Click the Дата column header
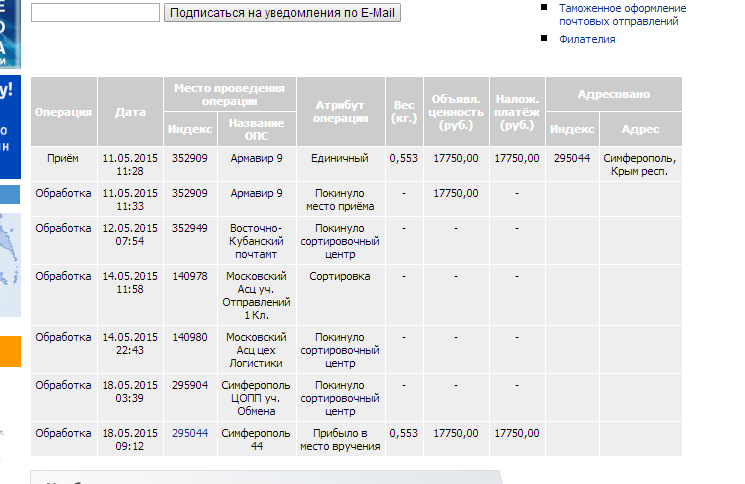The height and width of the screenshot is (484, 745). pos(130,112)
